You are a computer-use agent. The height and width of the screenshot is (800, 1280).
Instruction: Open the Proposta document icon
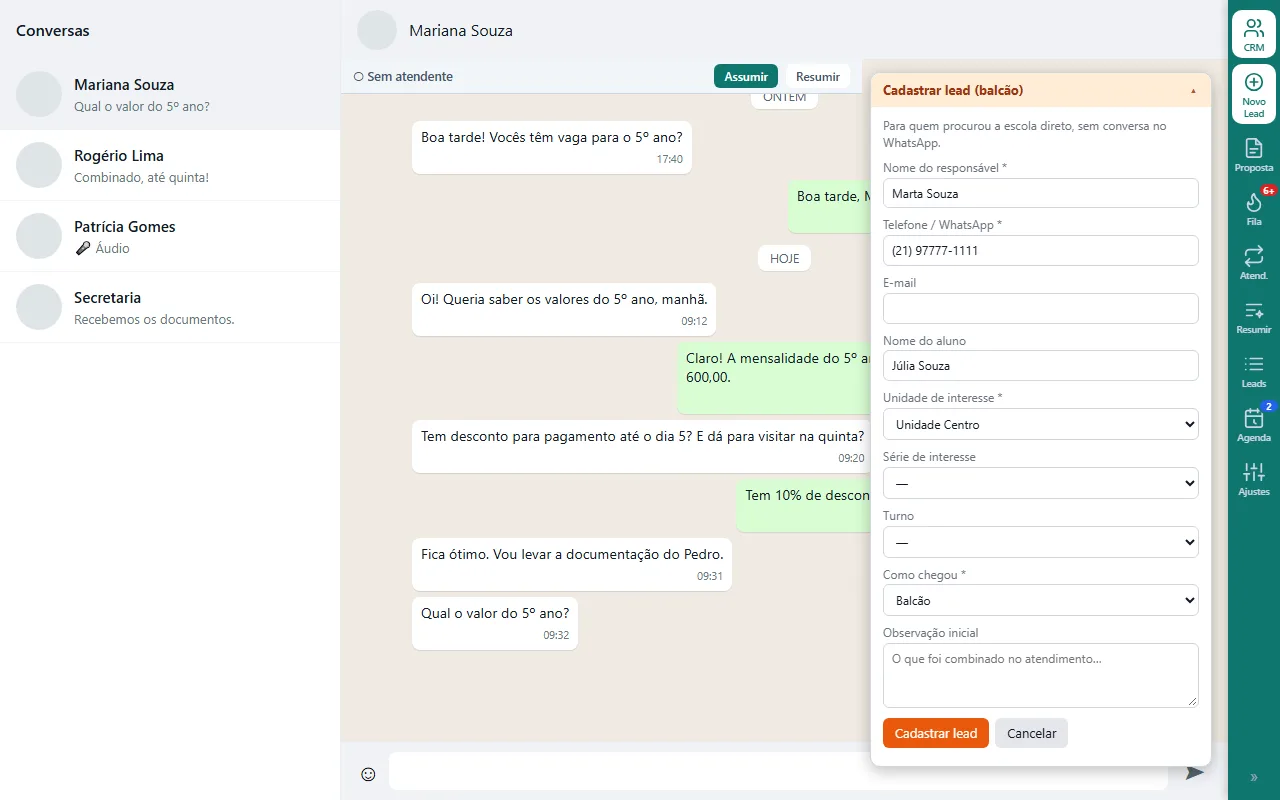[x=1254, y=155]
